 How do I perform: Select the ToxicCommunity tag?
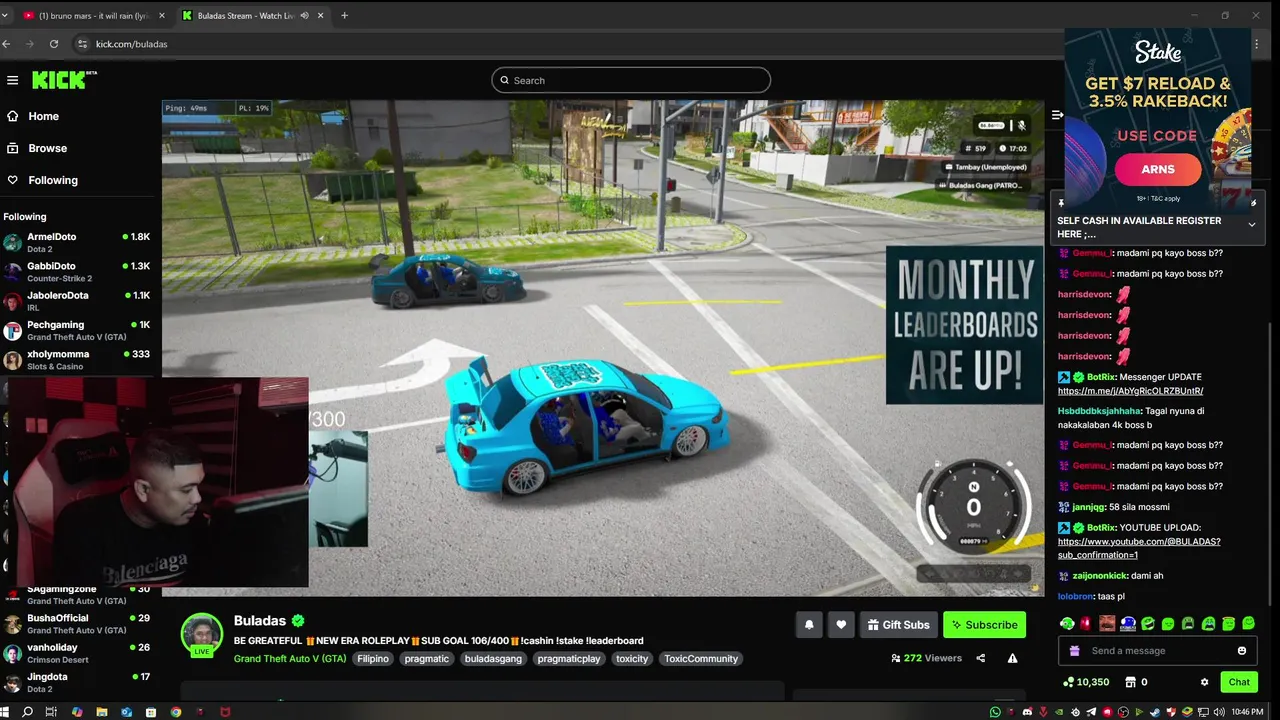click(x=701, y=659)
